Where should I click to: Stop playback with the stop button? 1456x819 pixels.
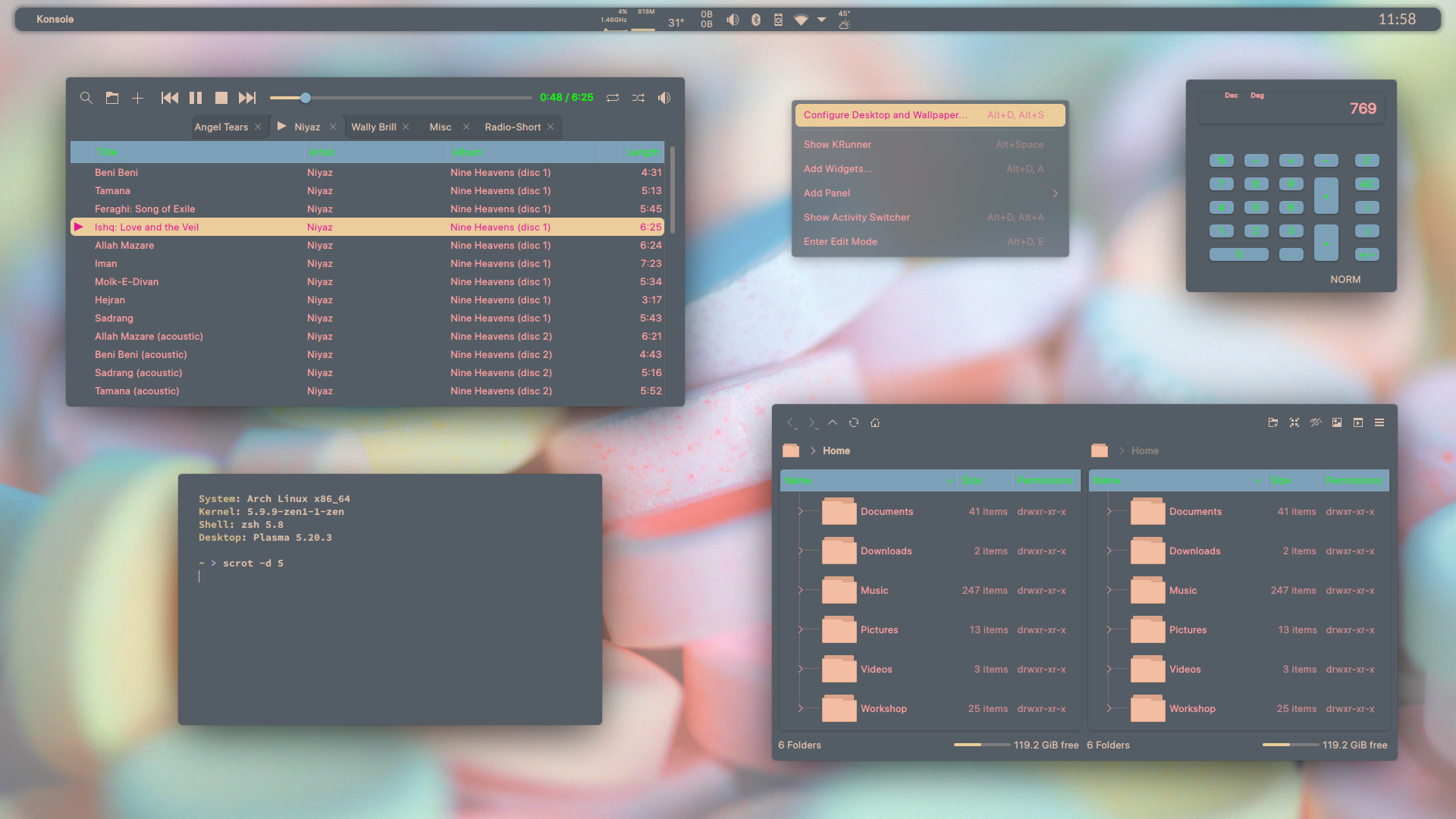pos(221,98)
